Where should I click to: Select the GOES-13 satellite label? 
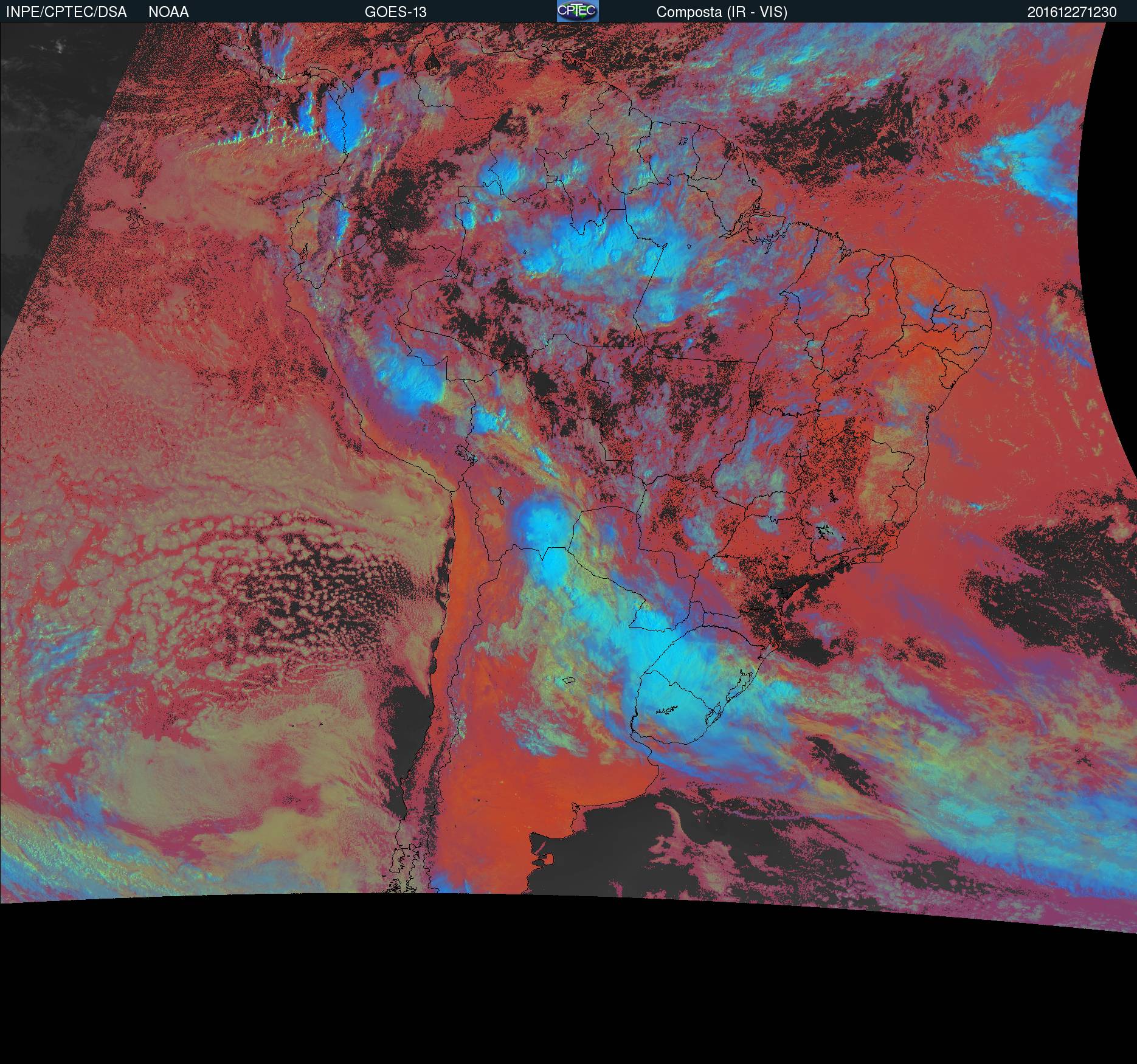click(x=395, y=12)
